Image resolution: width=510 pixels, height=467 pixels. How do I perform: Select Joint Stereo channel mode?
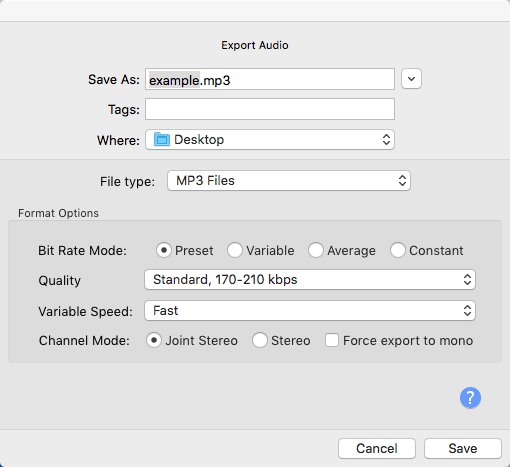point(154,340)
